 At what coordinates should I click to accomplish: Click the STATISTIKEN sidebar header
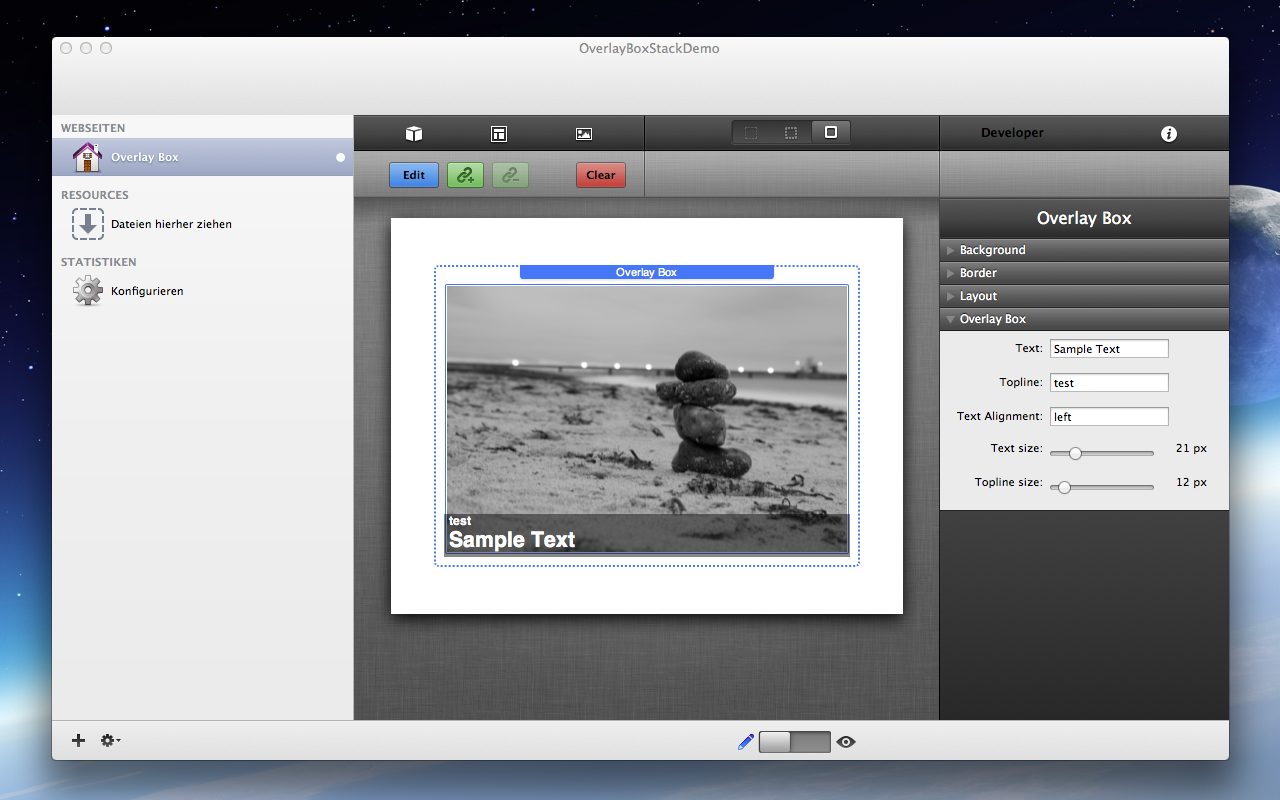click(x=99, y=262)
